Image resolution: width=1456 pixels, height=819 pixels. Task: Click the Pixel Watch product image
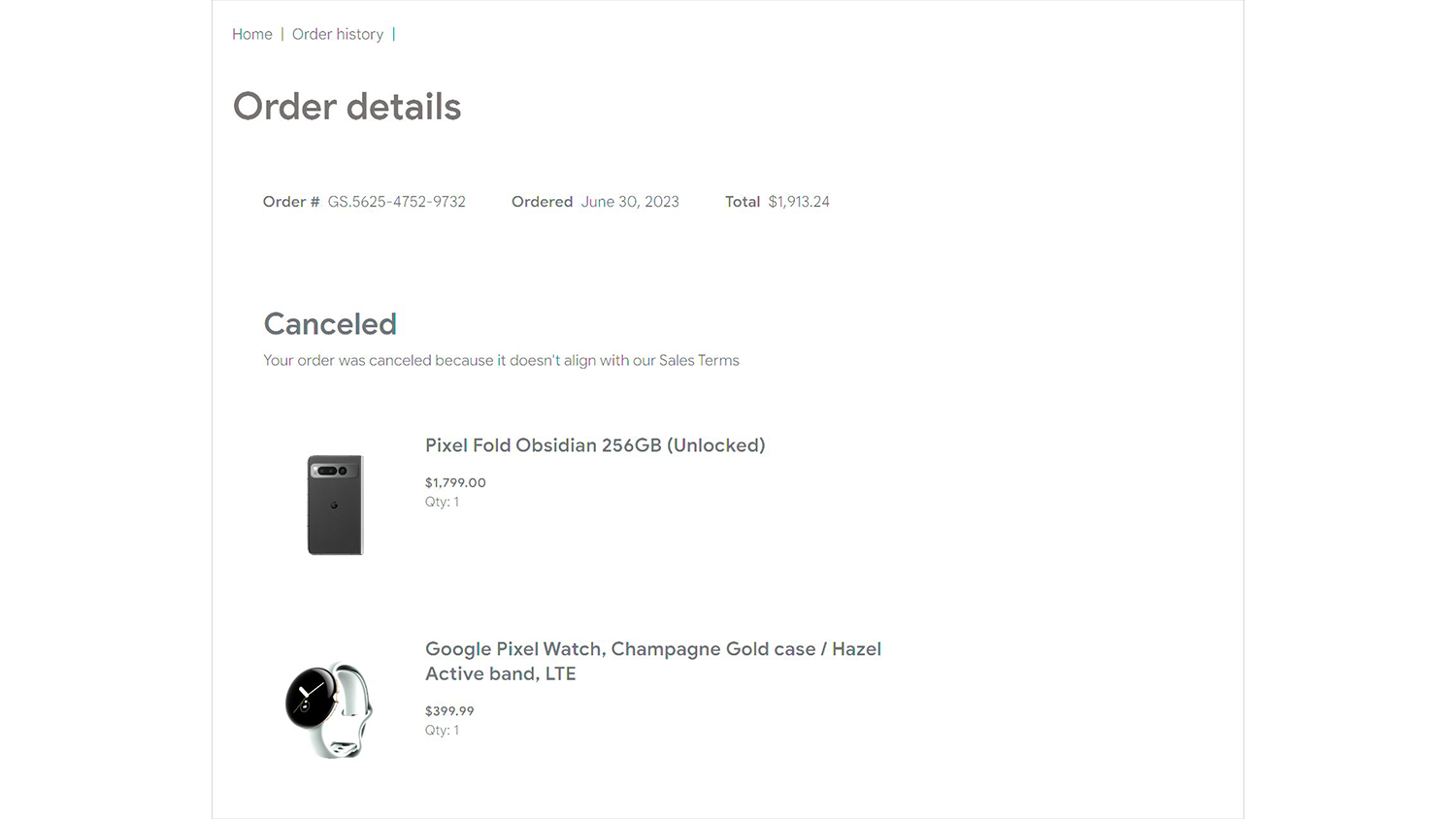coord(329,709)
